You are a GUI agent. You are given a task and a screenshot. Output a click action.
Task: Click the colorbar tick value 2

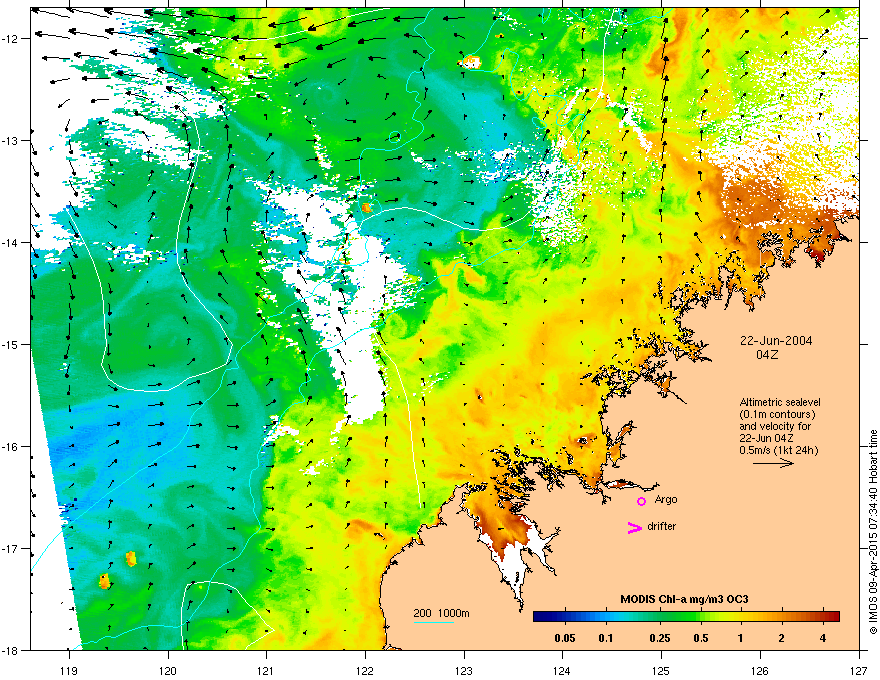(x=781, y=638)
